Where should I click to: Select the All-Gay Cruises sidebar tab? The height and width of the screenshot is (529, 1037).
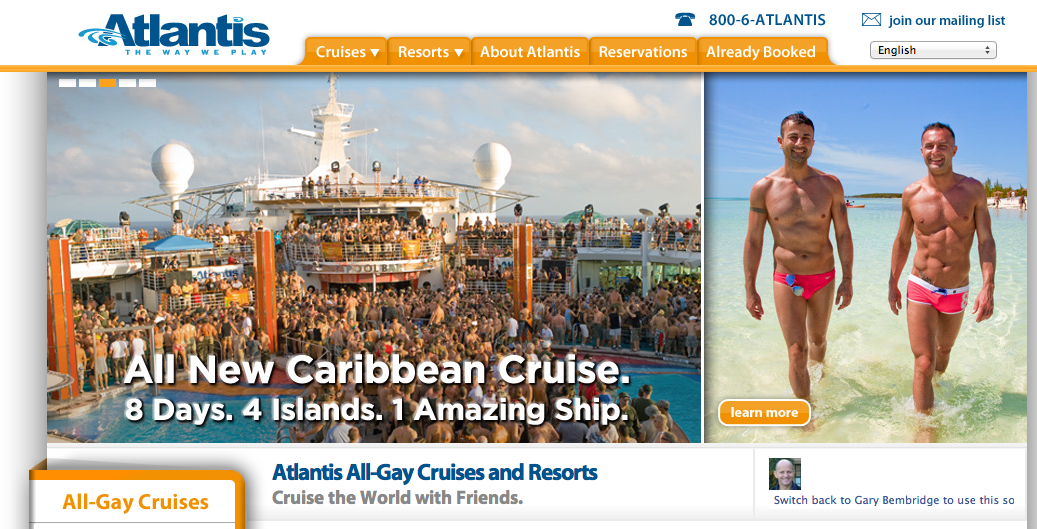pos(136,503)
